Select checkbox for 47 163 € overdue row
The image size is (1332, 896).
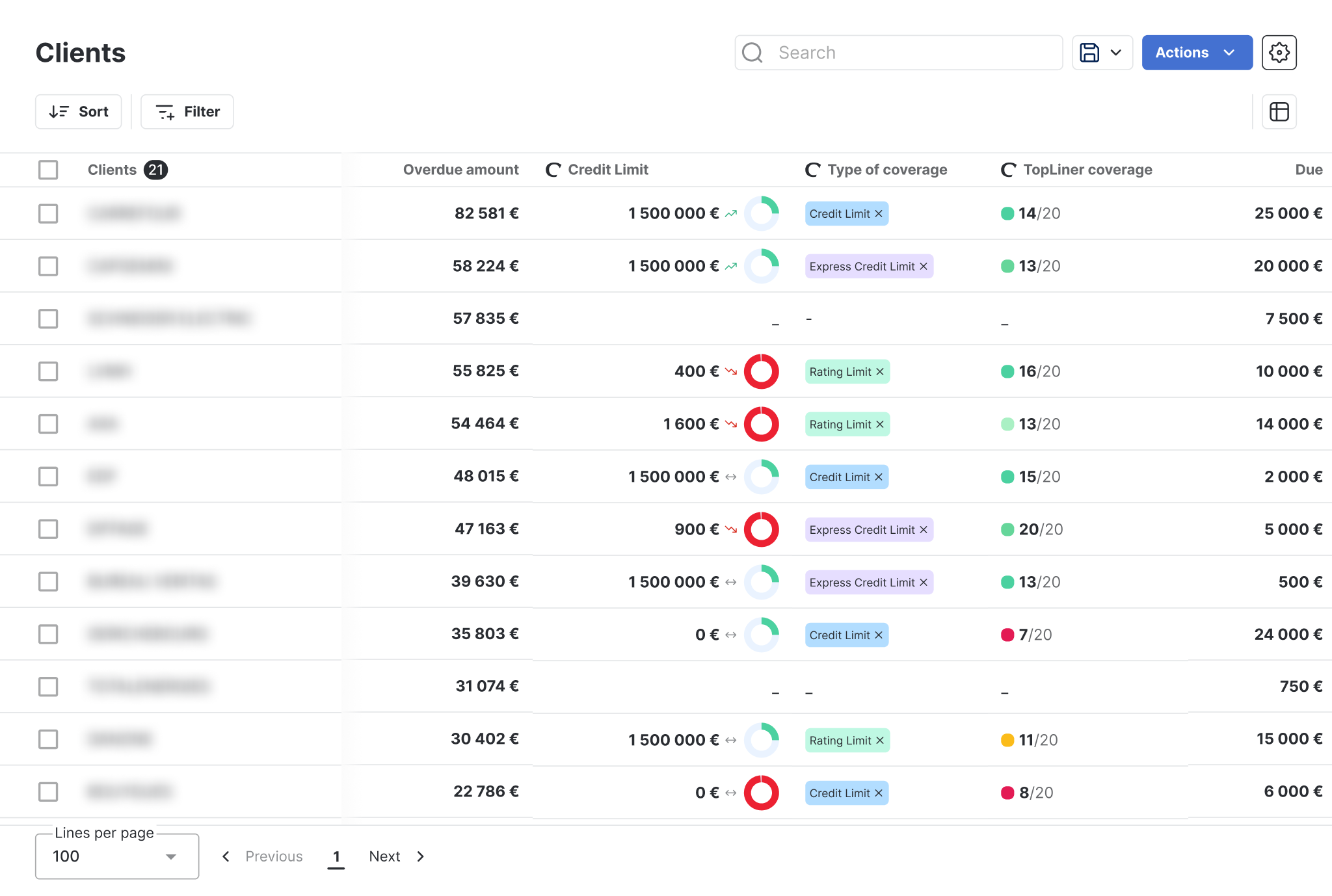(48, 529)
